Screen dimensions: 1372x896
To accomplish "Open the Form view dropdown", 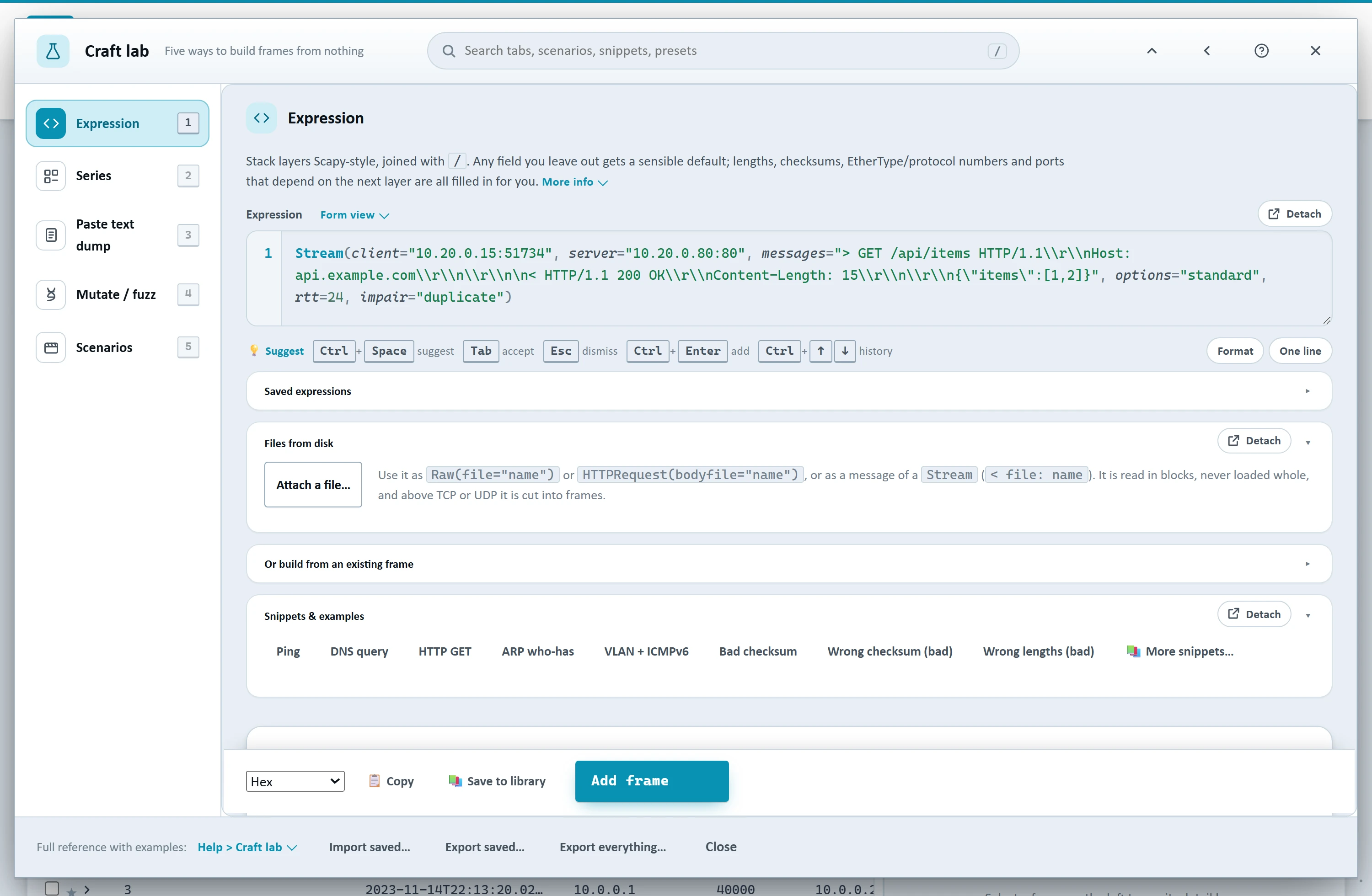I will click(354, 215).
